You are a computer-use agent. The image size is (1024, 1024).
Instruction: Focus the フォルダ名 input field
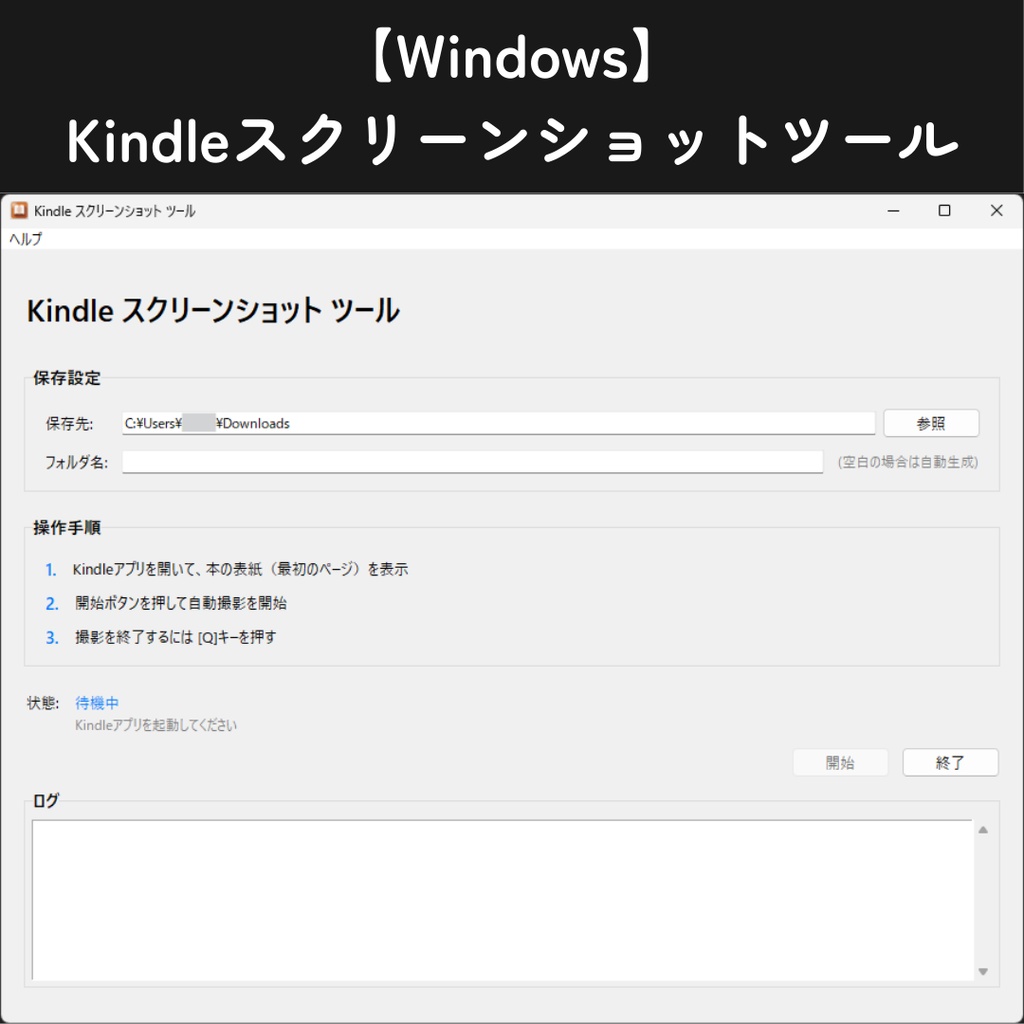[472, 462]
